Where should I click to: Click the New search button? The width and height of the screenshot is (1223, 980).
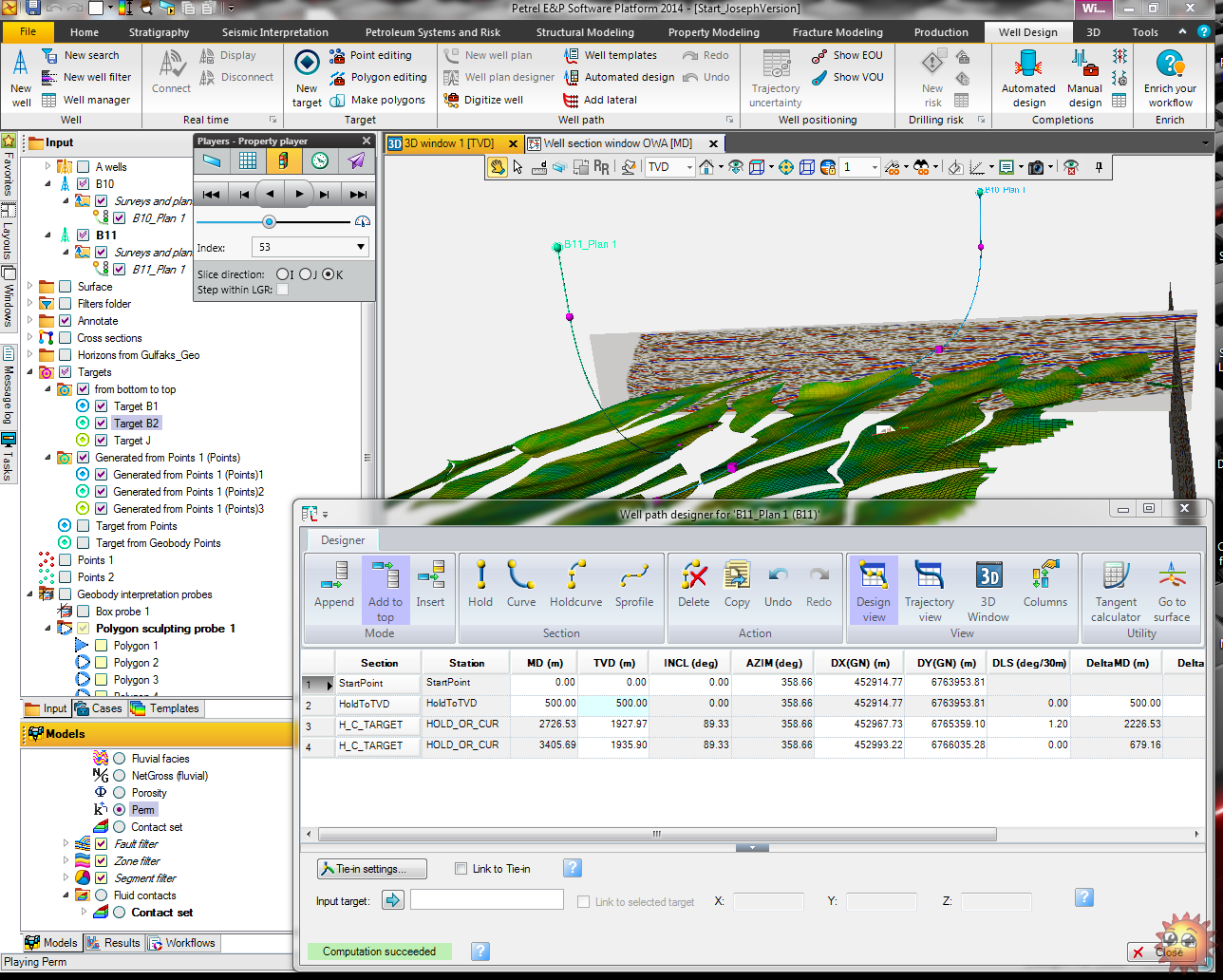(82, 55)
